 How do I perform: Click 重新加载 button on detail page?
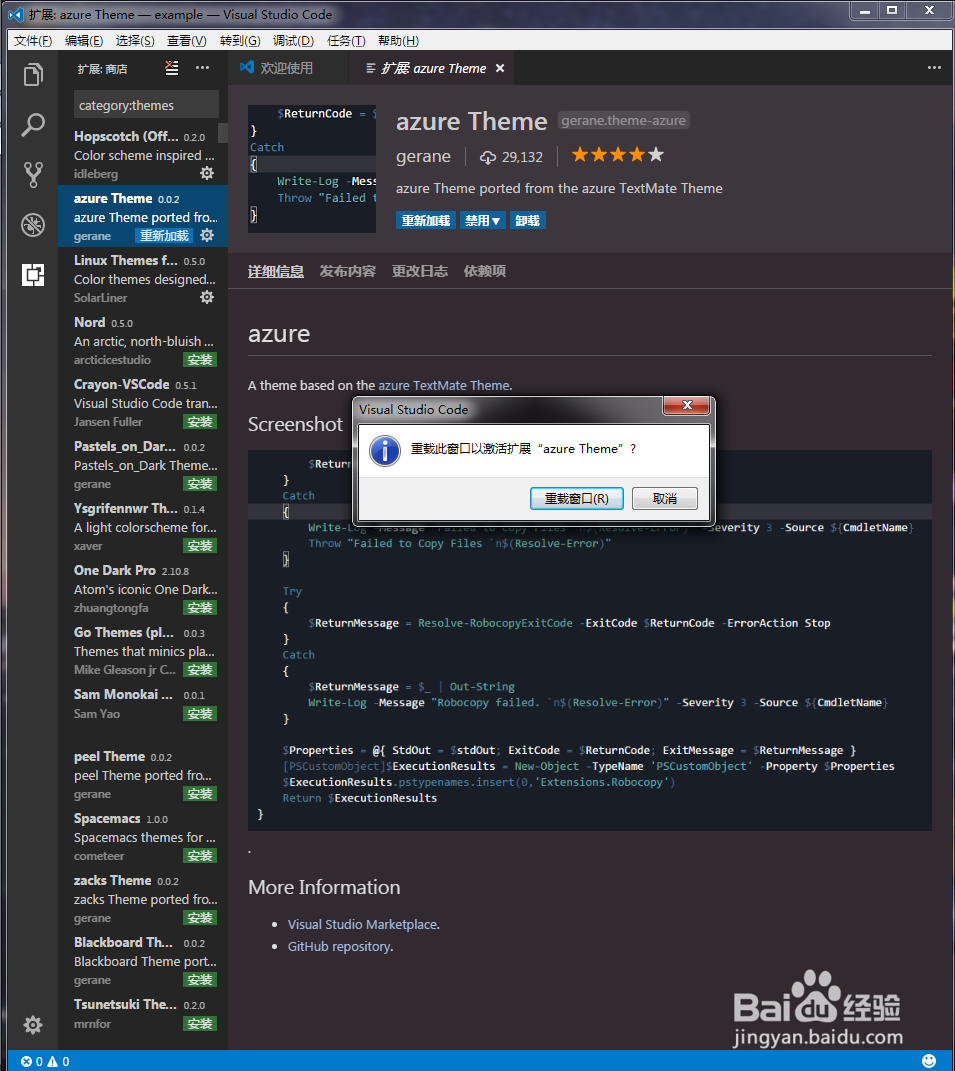[426, 221]
